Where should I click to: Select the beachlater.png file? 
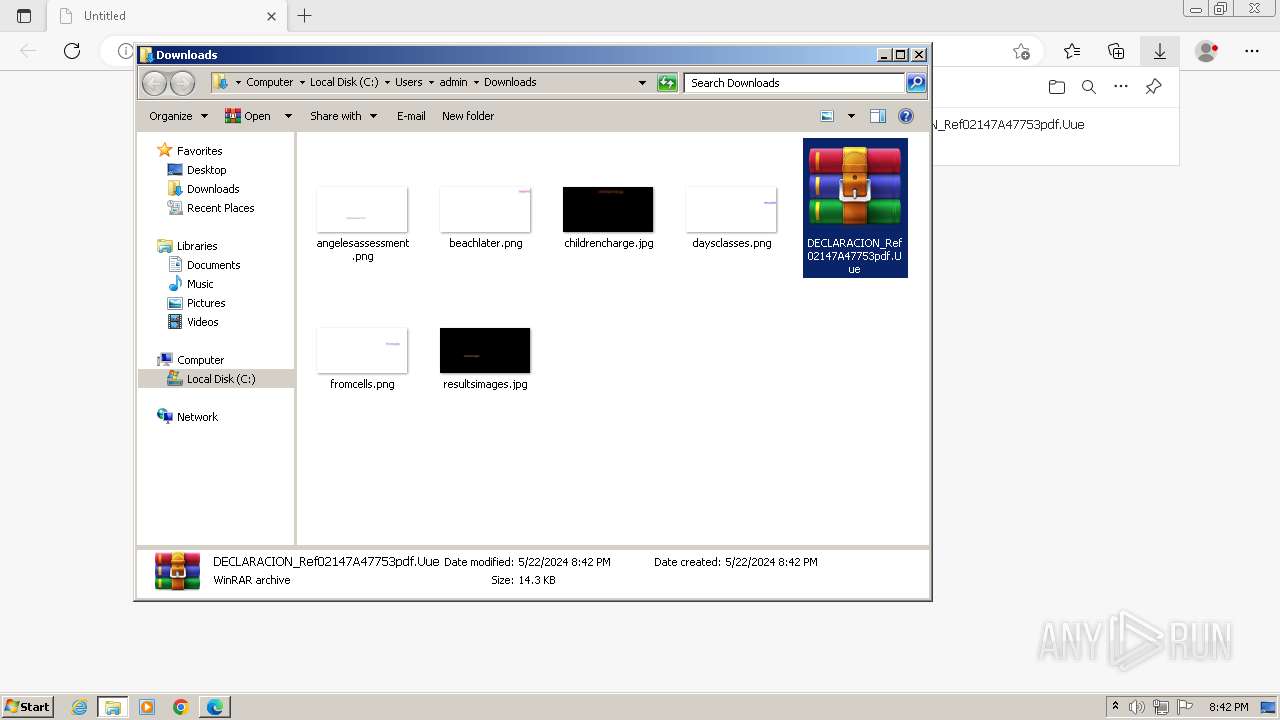click(x=485, y=219)
